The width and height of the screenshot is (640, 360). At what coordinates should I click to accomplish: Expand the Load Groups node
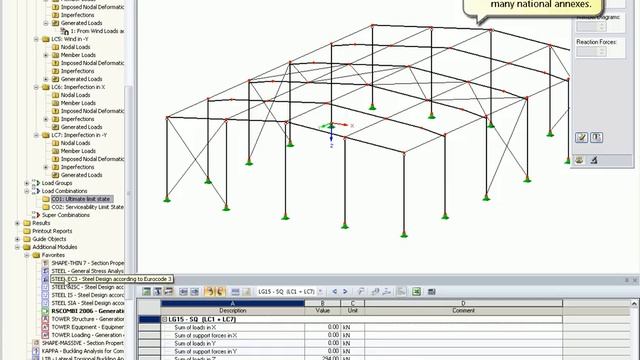tap(27, 183)
